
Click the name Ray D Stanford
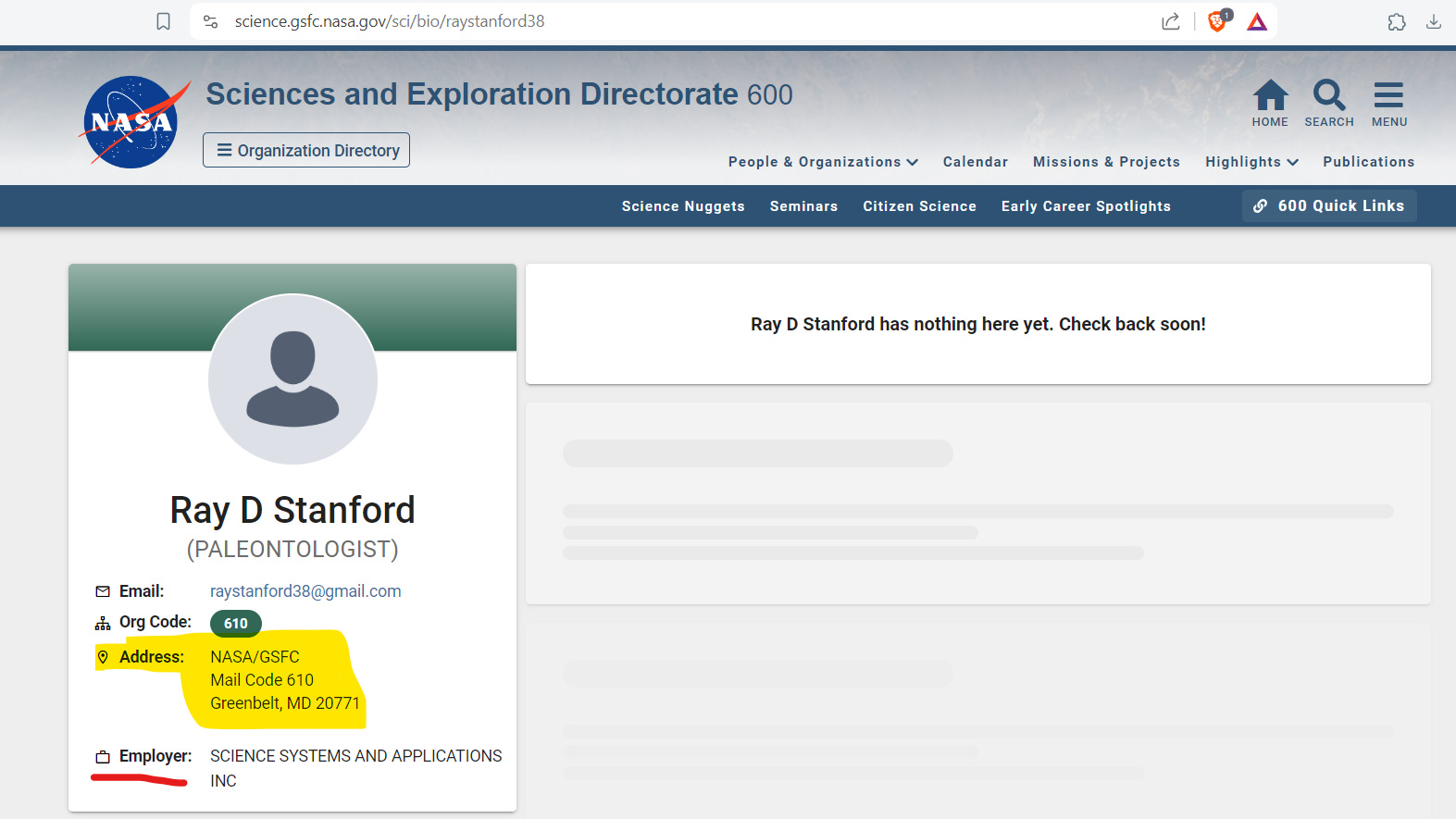click(x=292, y=510)
